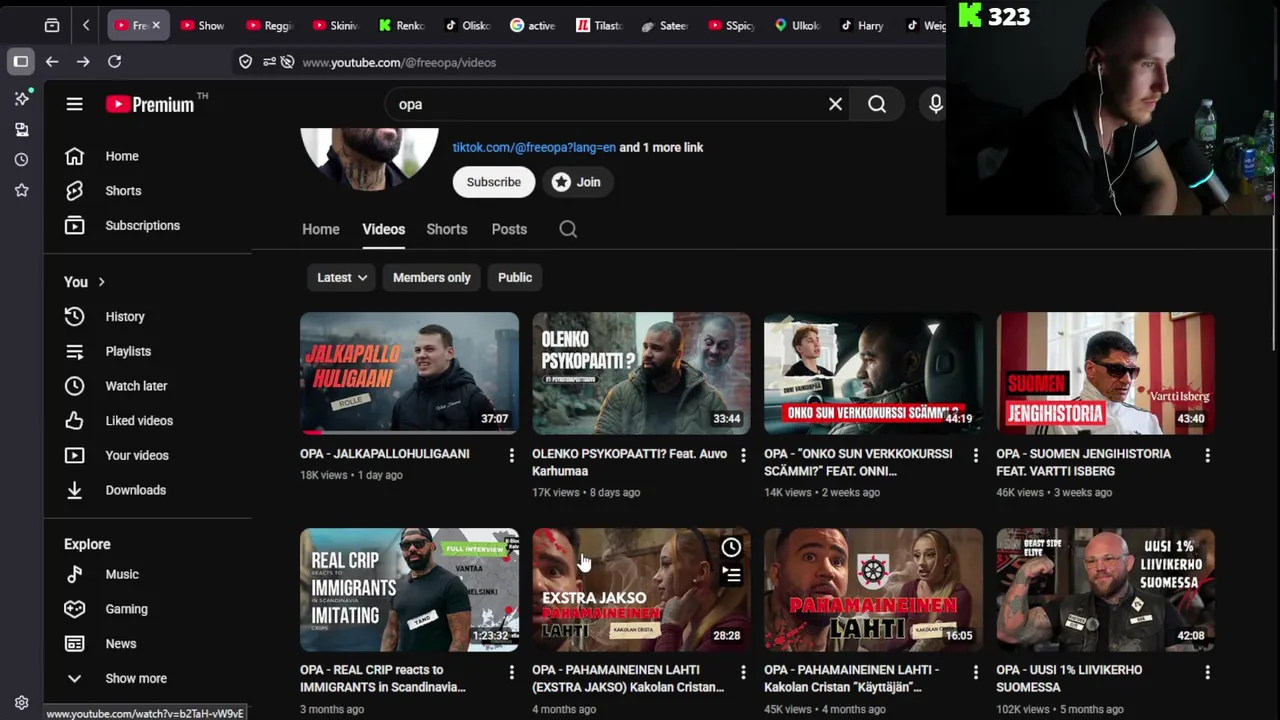Image resolution: width=1280 pixels, height=720 pixels.
Task: Filter videos by Members only
Action: click(431, 277)
